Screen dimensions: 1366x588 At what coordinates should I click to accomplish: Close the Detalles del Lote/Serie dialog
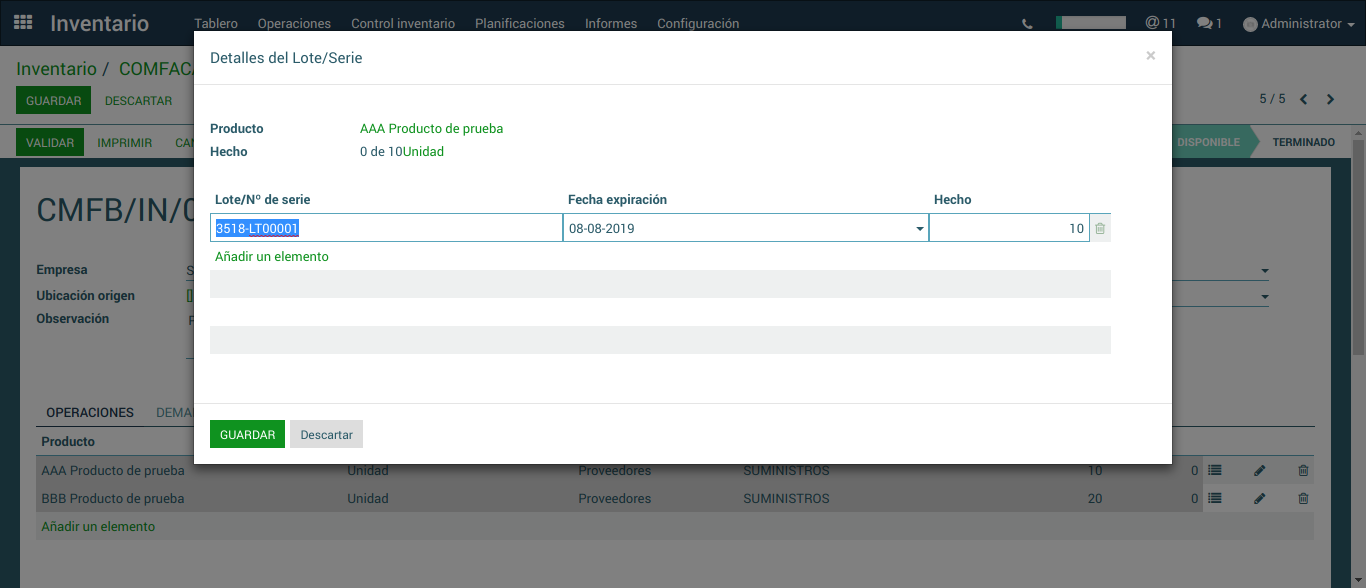click(x=1150, y=56)
